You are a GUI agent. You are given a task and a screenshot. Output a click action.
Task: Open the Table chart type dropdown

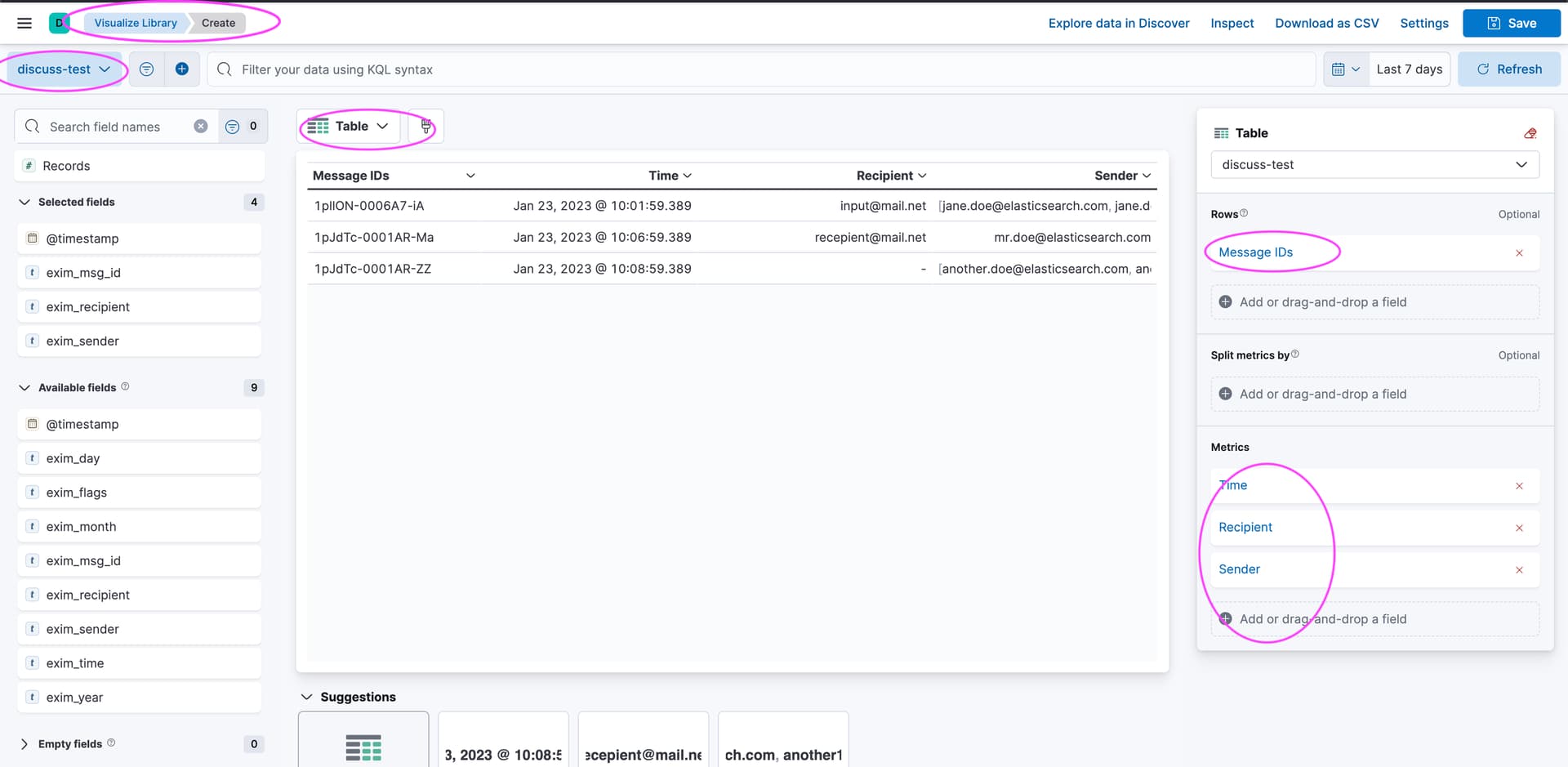[349, 127]
